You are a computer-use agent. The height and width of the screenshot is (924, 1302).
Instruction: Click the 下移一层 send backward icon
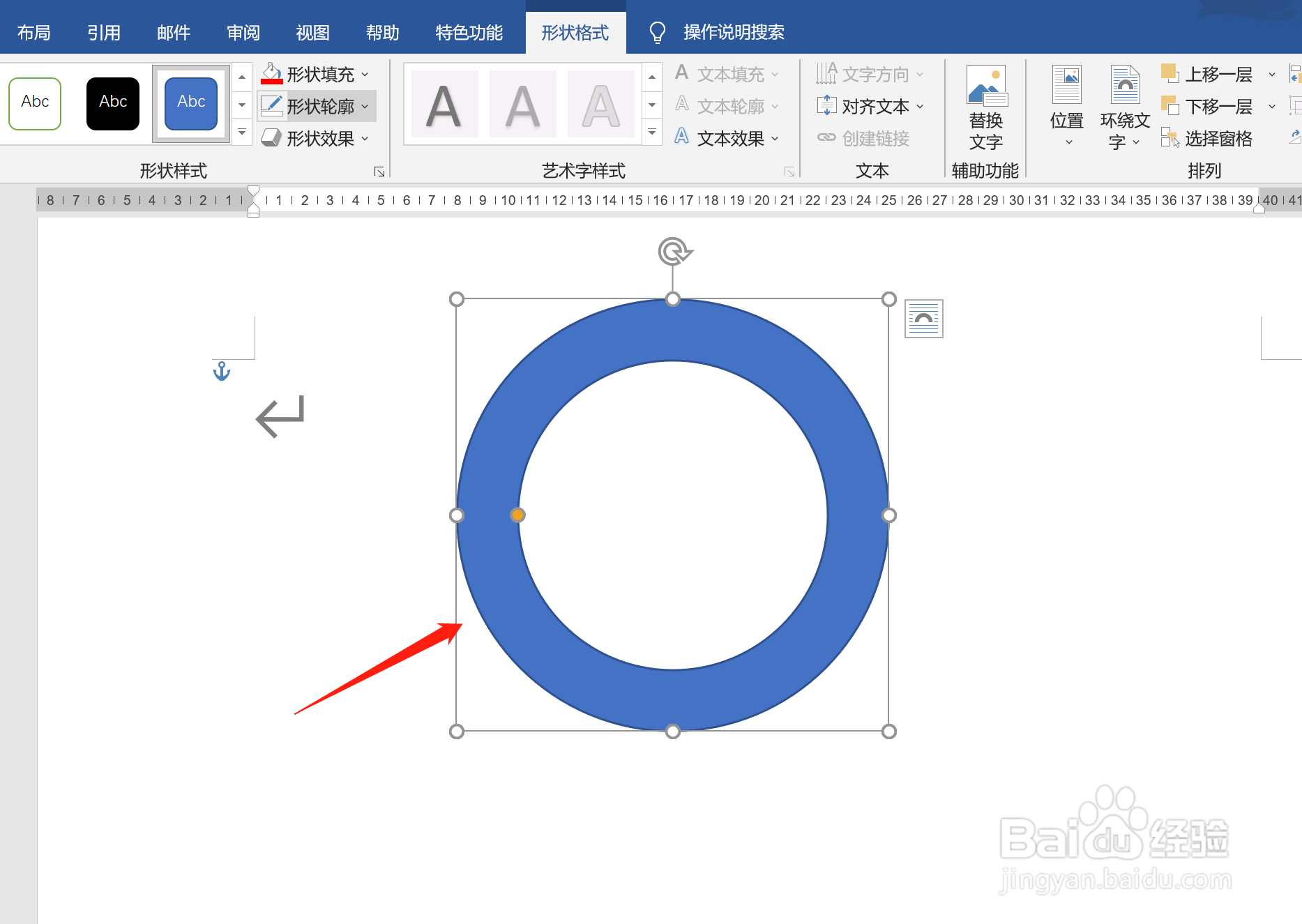click(x=1169, y=105)
